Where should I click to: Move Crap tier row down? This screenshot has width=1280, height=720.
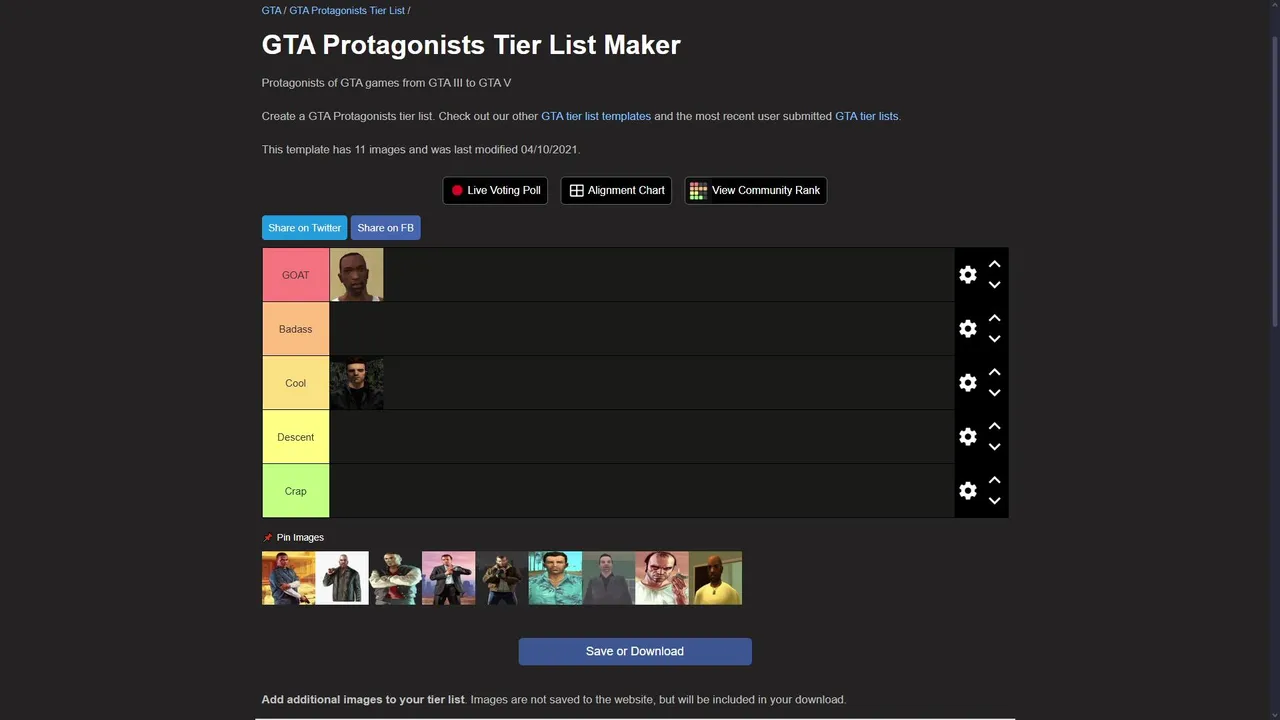coord(994,501)
